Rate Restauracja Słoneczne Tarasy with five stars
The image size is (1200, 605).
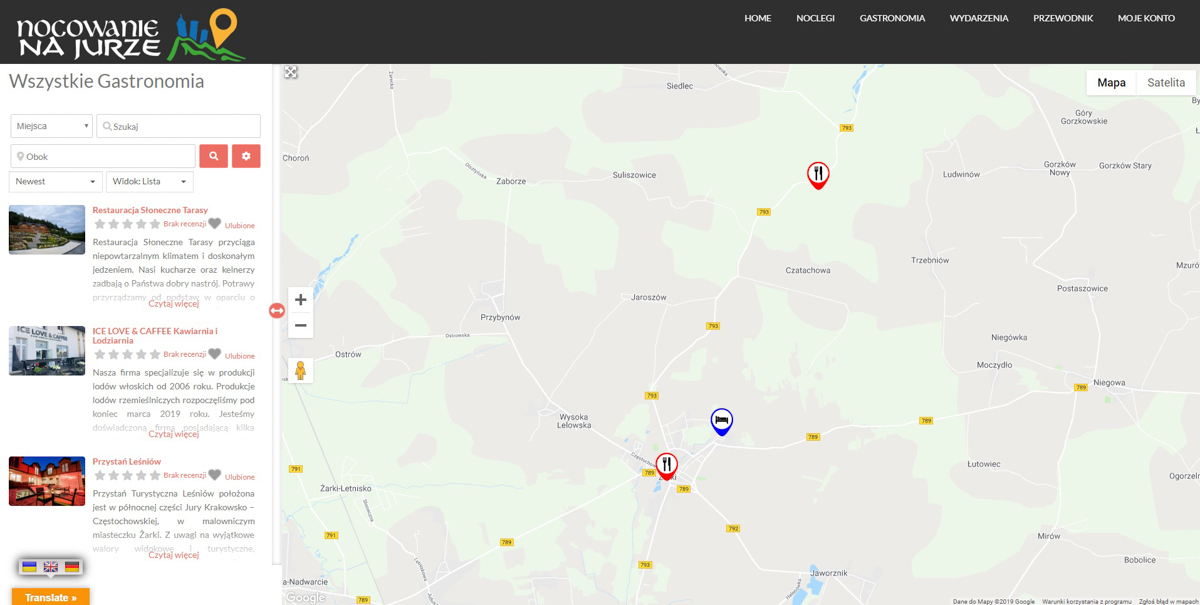pyautogui.click(x=154, y=224)
